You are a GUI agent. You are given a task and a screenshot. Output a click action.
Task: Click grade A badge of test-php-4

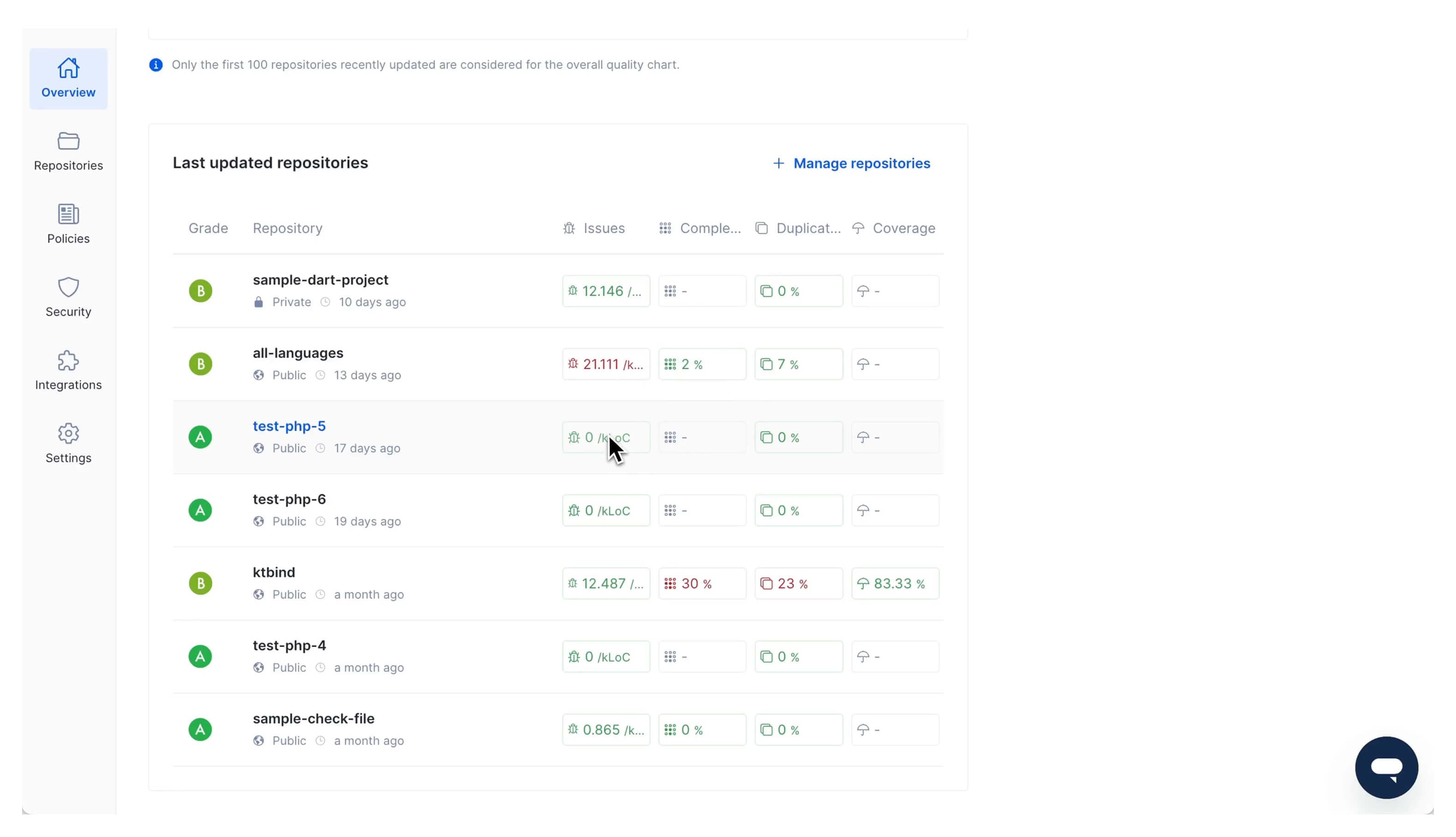pos(200,656)
